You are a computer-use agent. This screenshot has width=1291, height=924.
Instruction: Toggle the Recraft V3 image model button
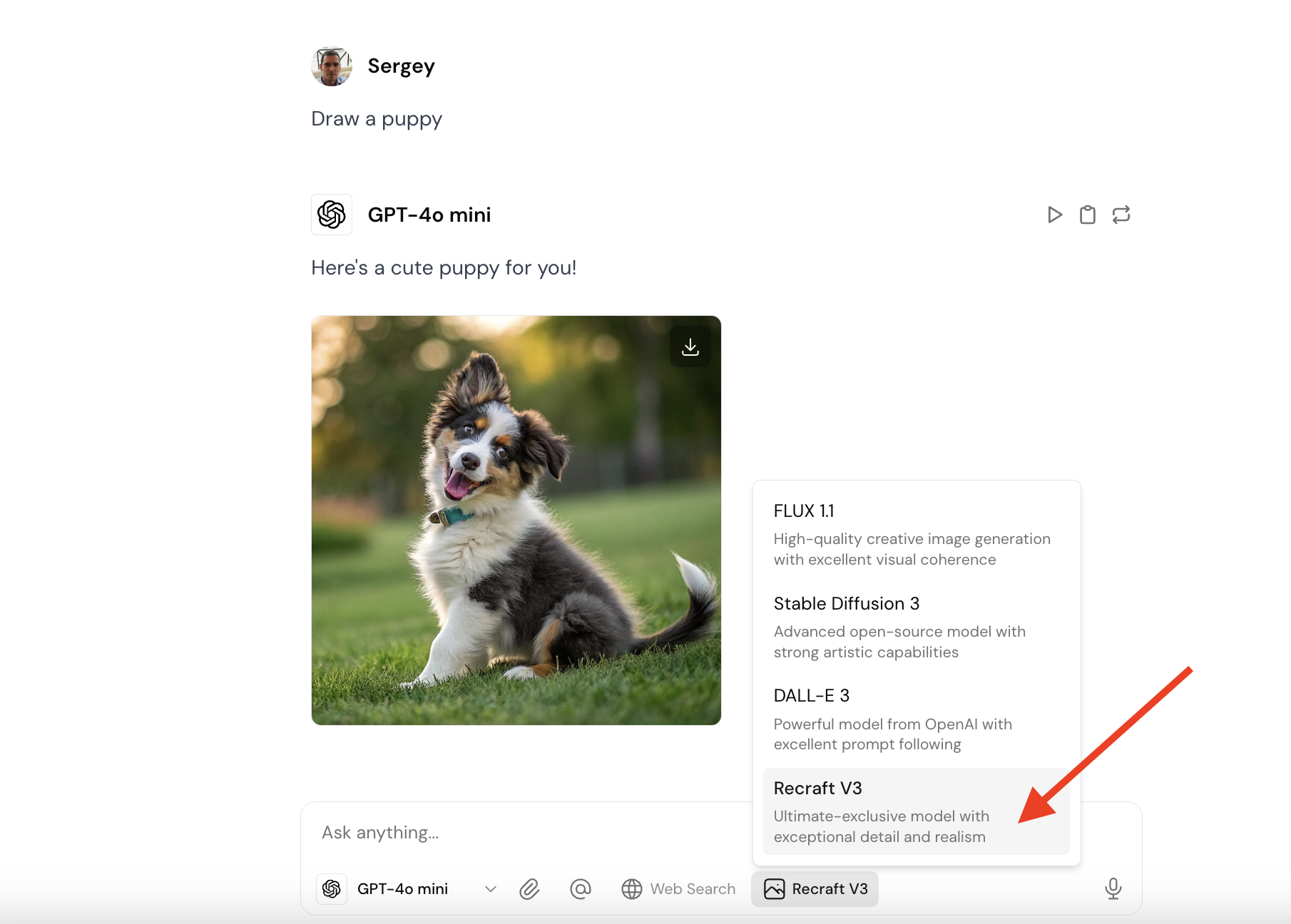(x=815, y=889)
